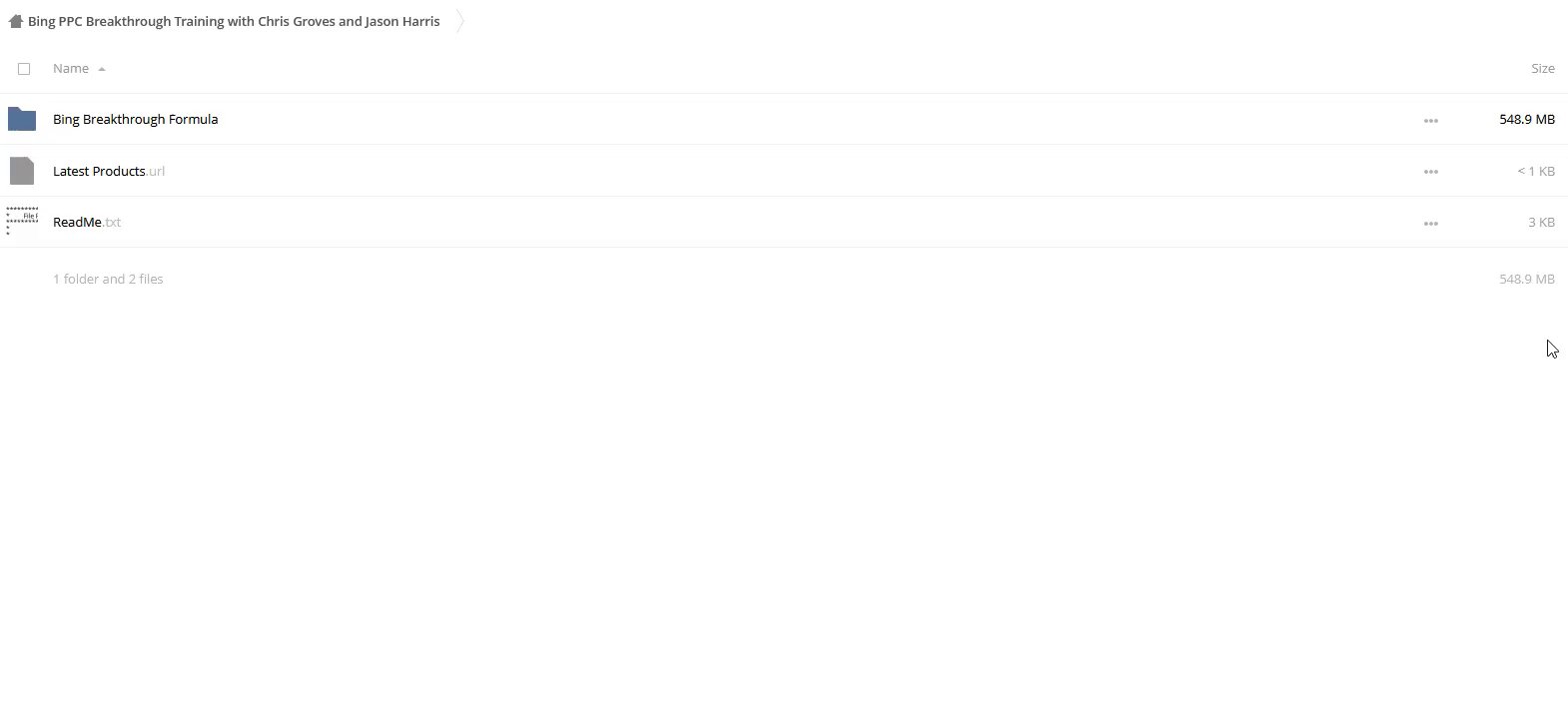Sort the list by Name column
The width and height of the screenshot is (1568, 711).
[71, 68]
